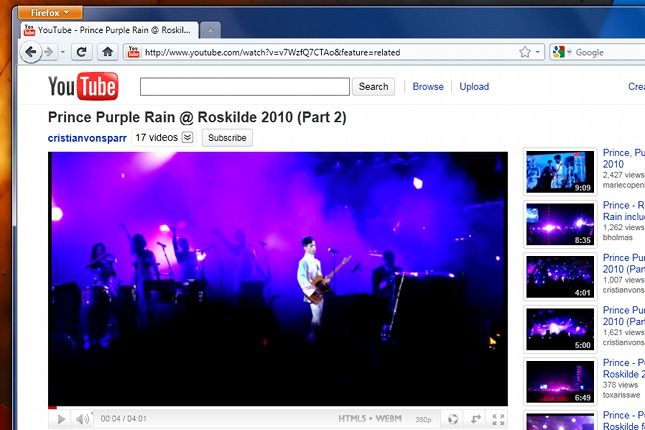Select the YouTube Prince Purple Rain tab
The width and height of the screenshot is (645, 430).
tap(109, 30)
